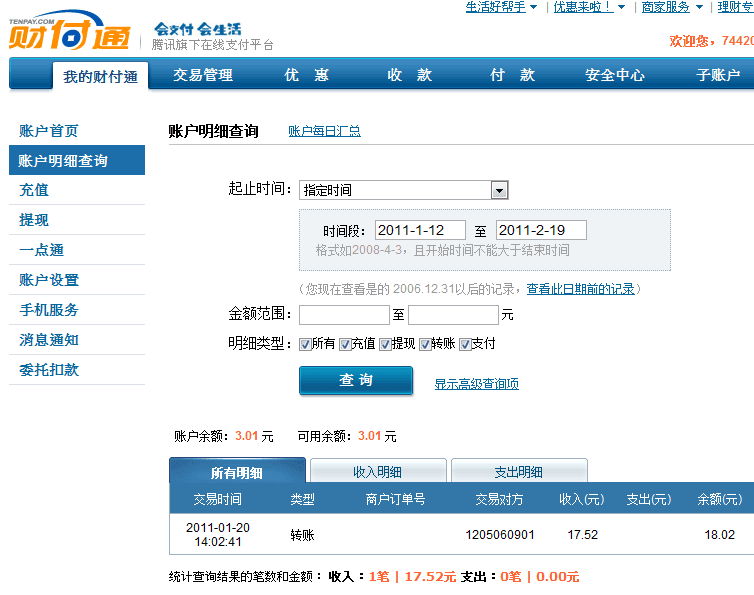The image size is (754, 595).
Task: Click the start date input field
Action: [x=420, y=231]
